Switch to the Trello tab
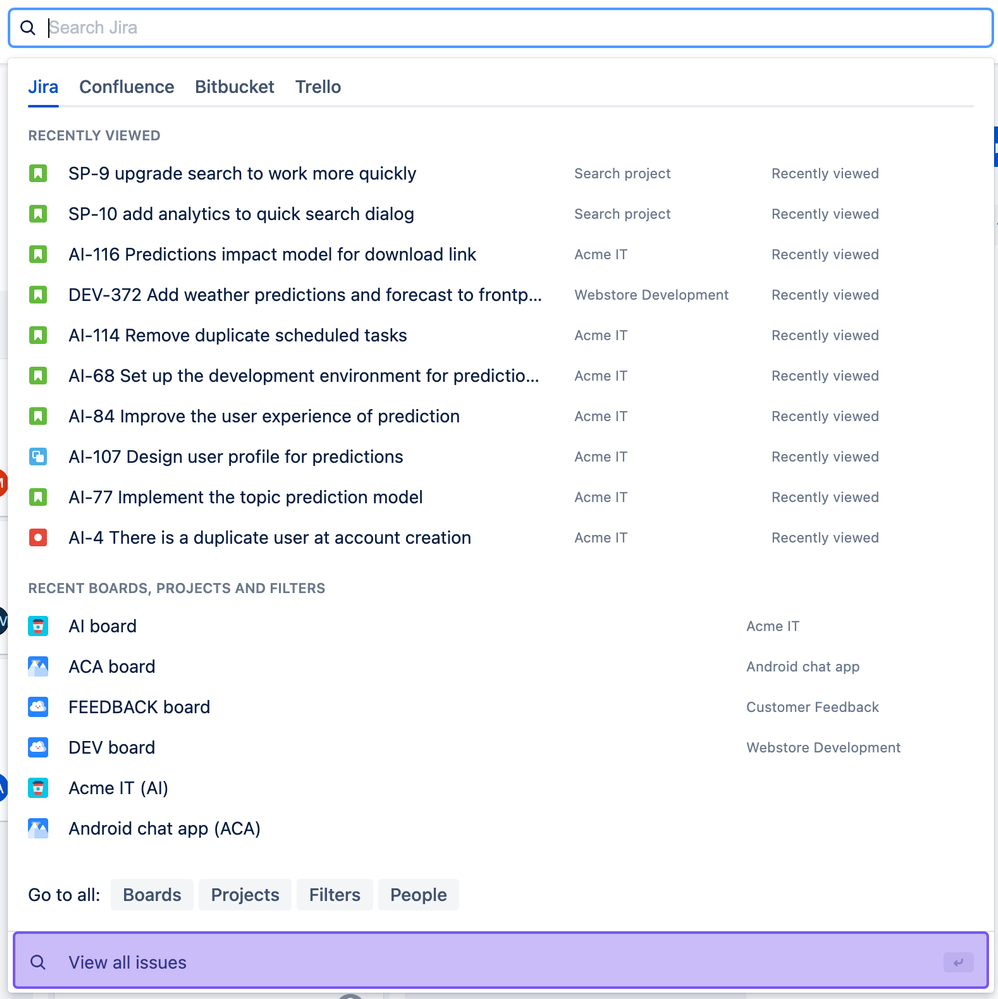998x999 pixels. pos(318,87)
